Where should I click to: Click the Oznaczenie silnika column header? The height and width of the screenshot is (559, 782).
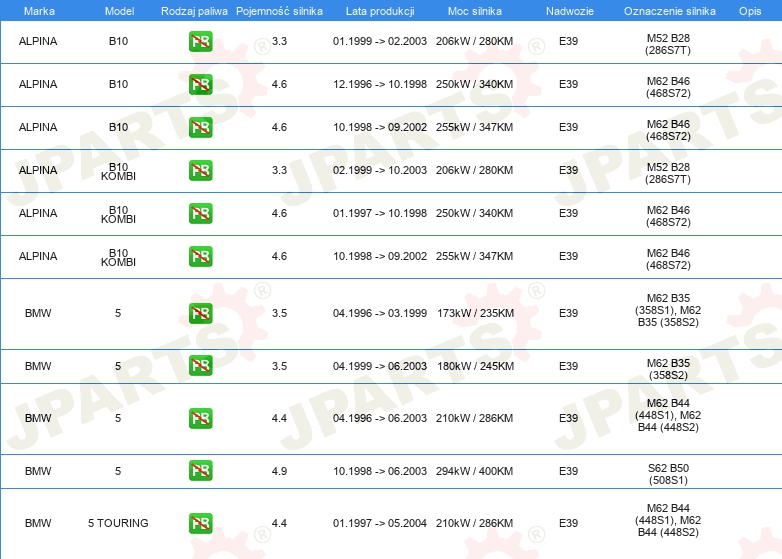click(x=669, y=11)
